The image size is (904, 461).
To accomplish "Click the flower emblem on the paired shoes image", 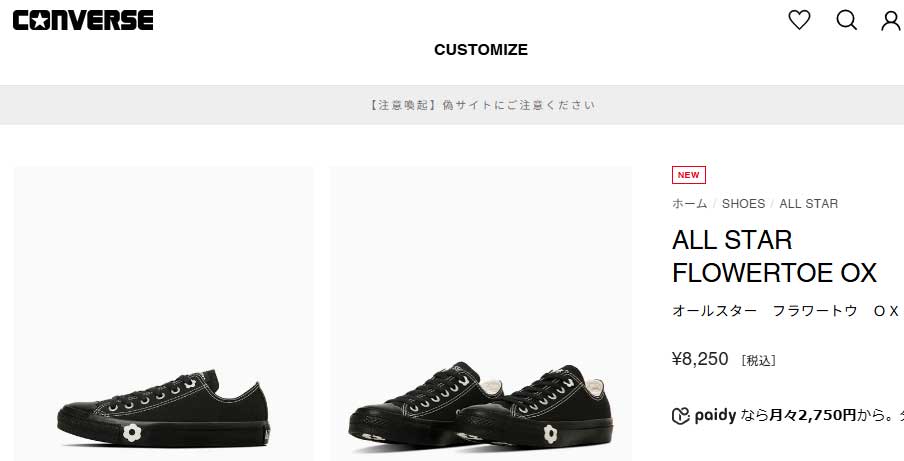I will click(550, 434).
